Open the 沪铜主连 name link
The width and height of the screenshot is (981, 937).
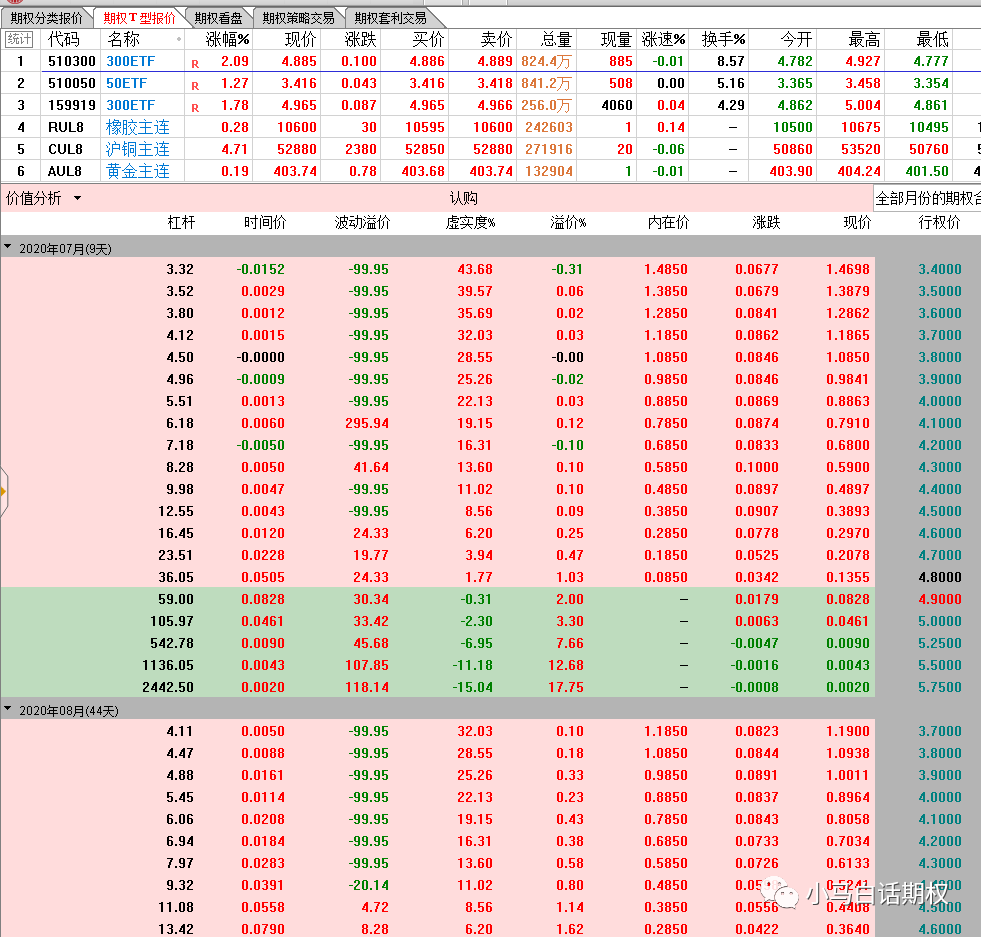(x=138, y=149)
